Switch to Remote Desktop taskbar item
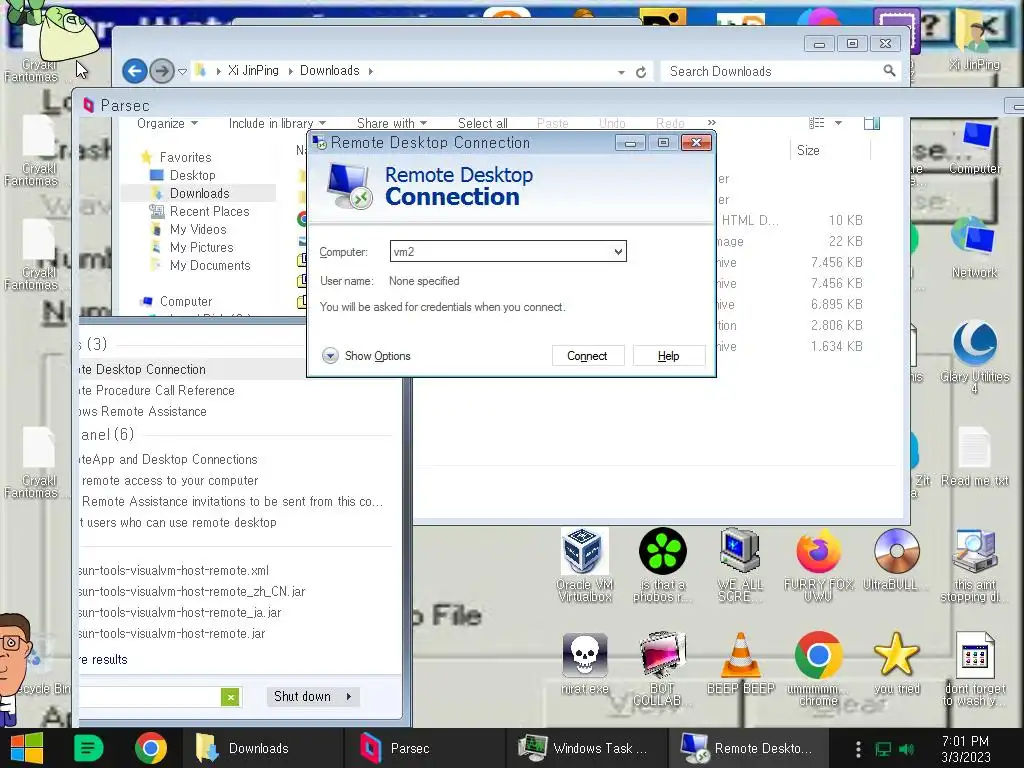The height and width of the screenshot is (768, 1024). click(x=748, y=748)
